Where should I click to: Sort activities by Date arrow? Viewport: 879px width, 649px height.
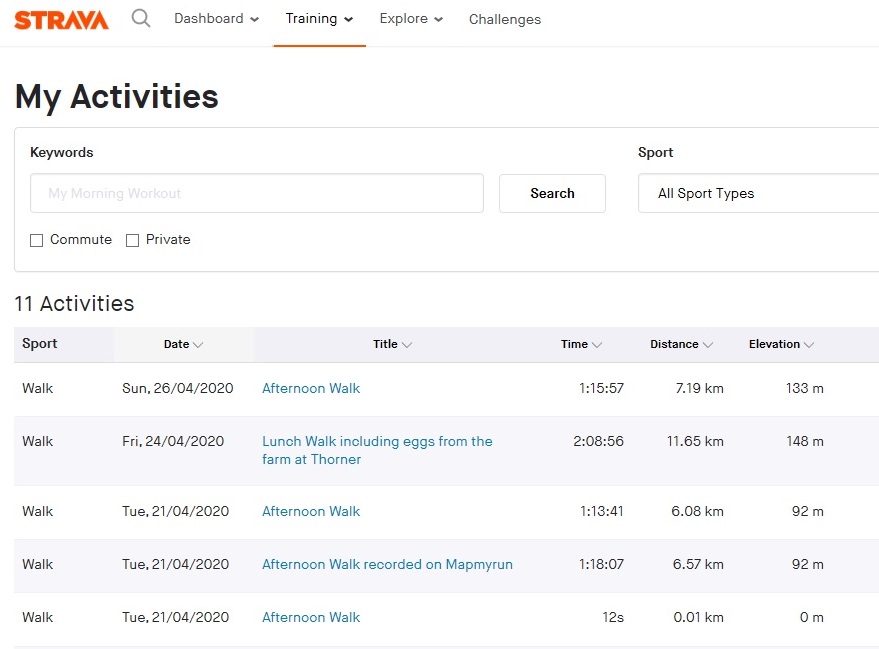point(198,345)
